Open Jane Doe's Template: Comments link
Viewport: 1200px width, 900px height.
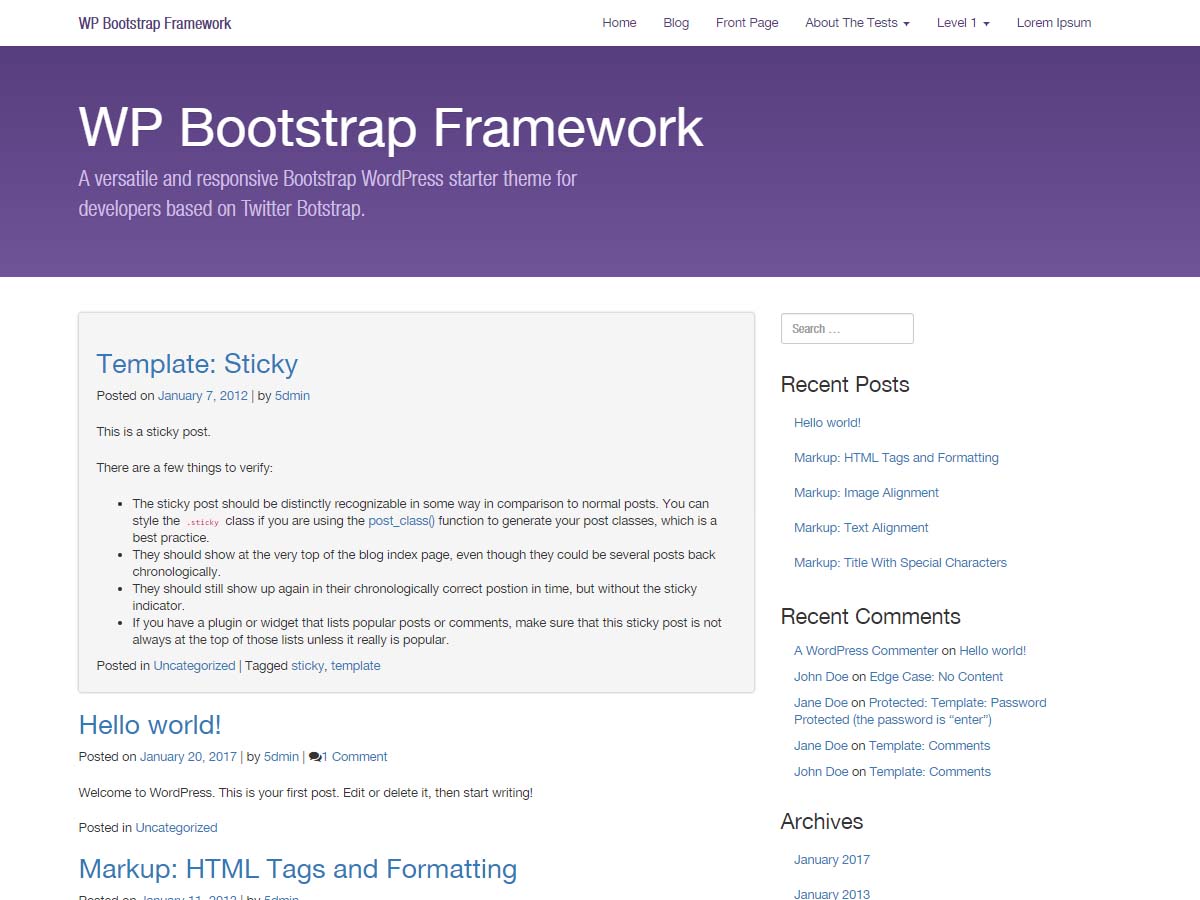[x=929, y=746]
